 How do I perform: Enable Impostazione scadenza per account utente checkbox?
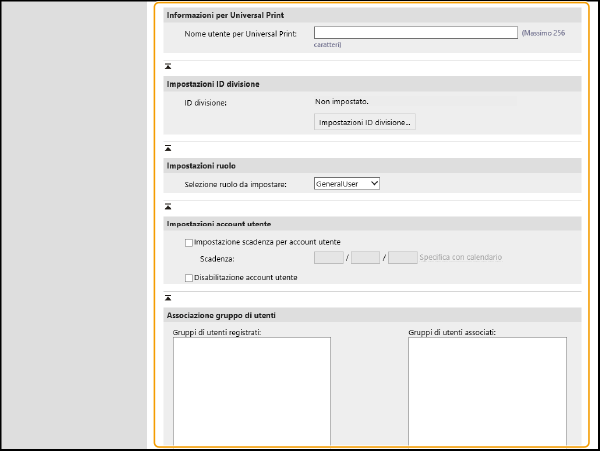(x=188, y=242)
